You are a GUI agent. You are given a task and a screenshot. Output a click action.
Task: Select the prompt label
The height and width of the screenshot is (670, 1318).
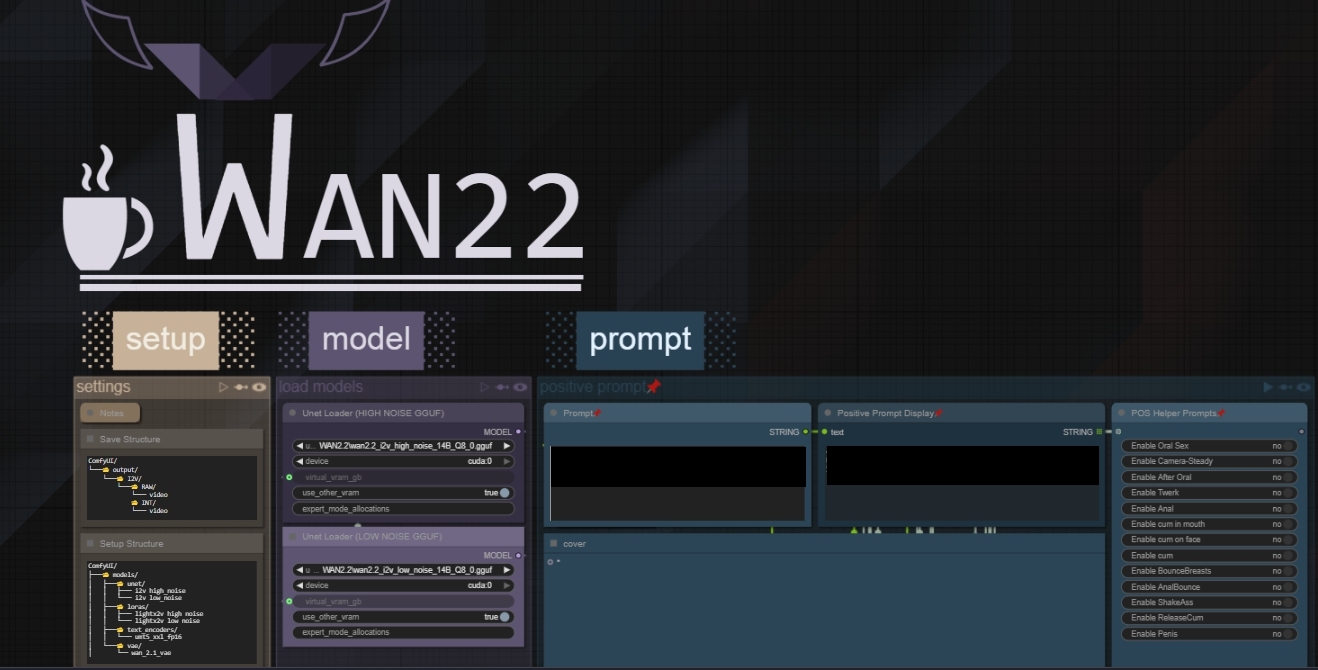[x=640, y=339]
